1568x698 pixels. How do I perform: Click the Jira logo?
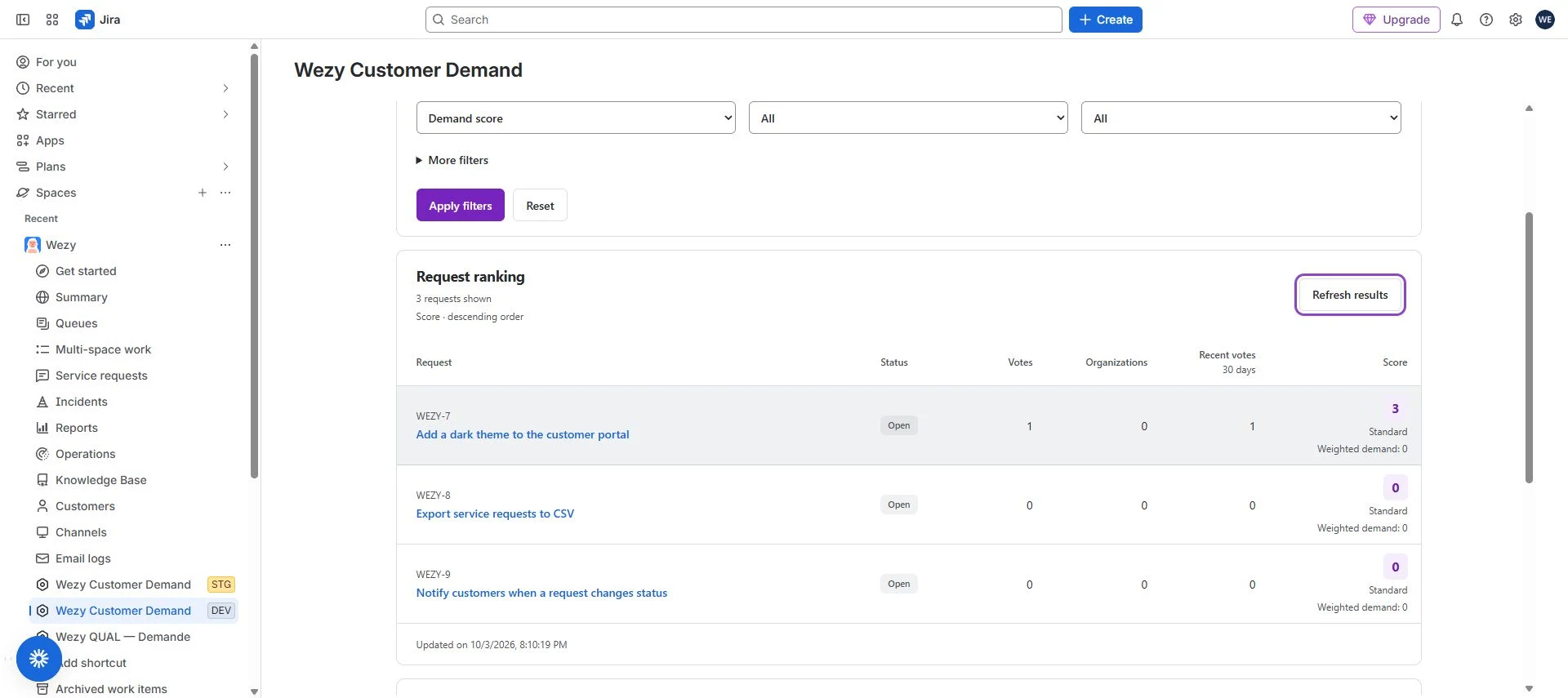98,20
